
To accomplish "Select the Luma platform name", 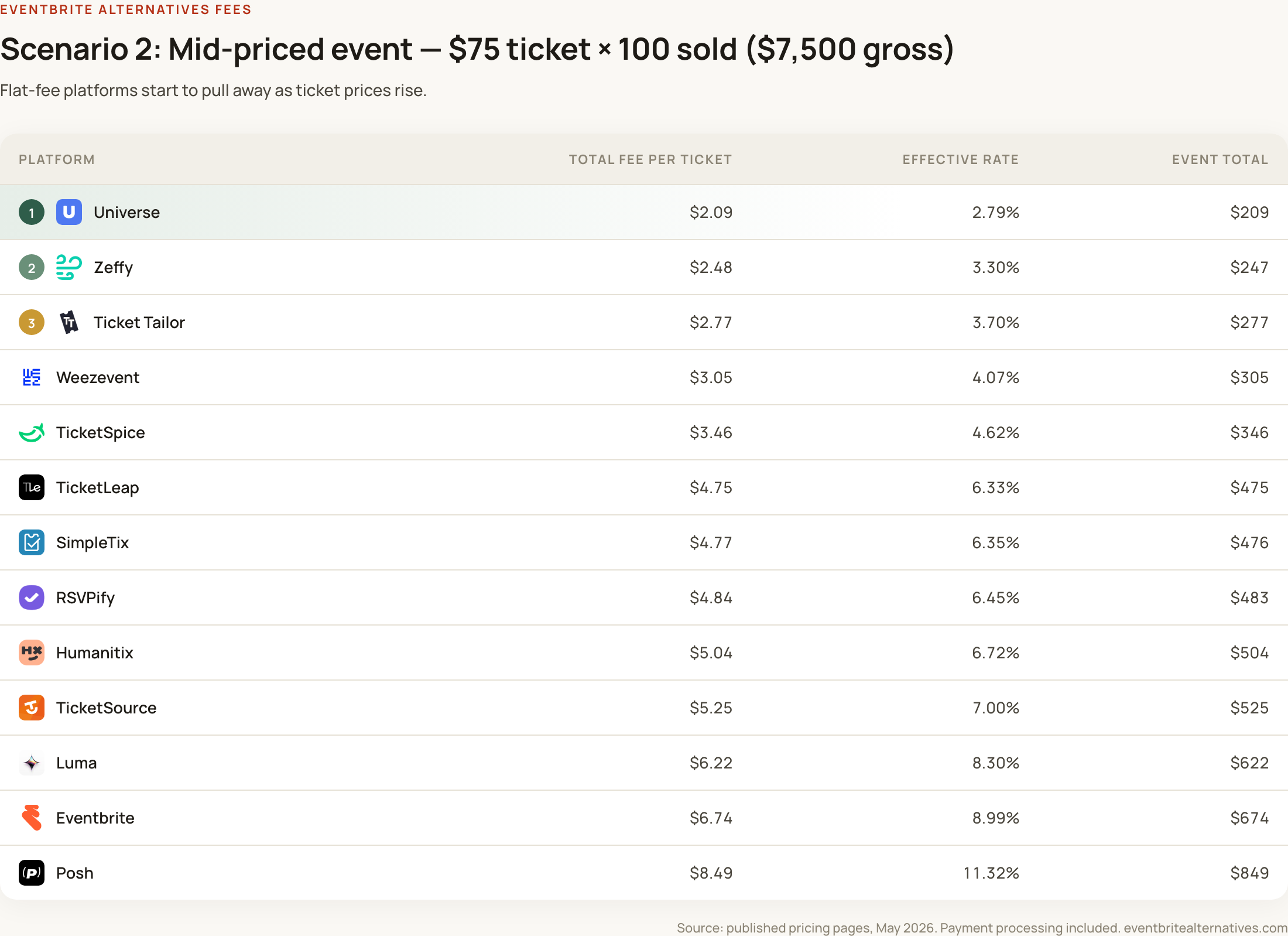I will point(77,763).
